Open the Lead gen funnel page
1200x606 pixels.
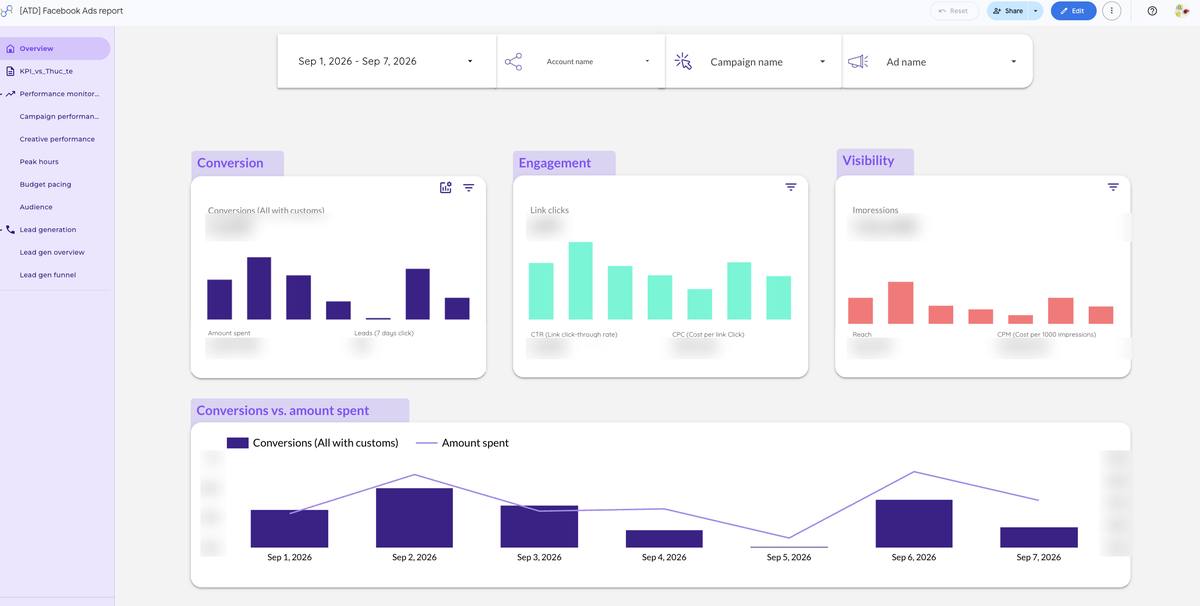pos(48,275)
